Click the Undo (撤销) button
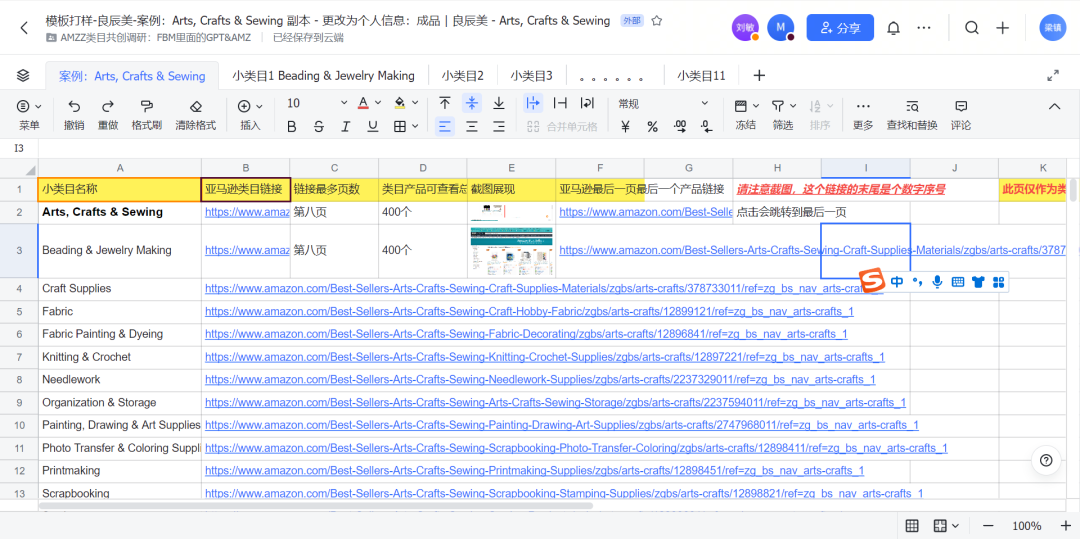The image size is (1080, 539). [x=74, y=115]
